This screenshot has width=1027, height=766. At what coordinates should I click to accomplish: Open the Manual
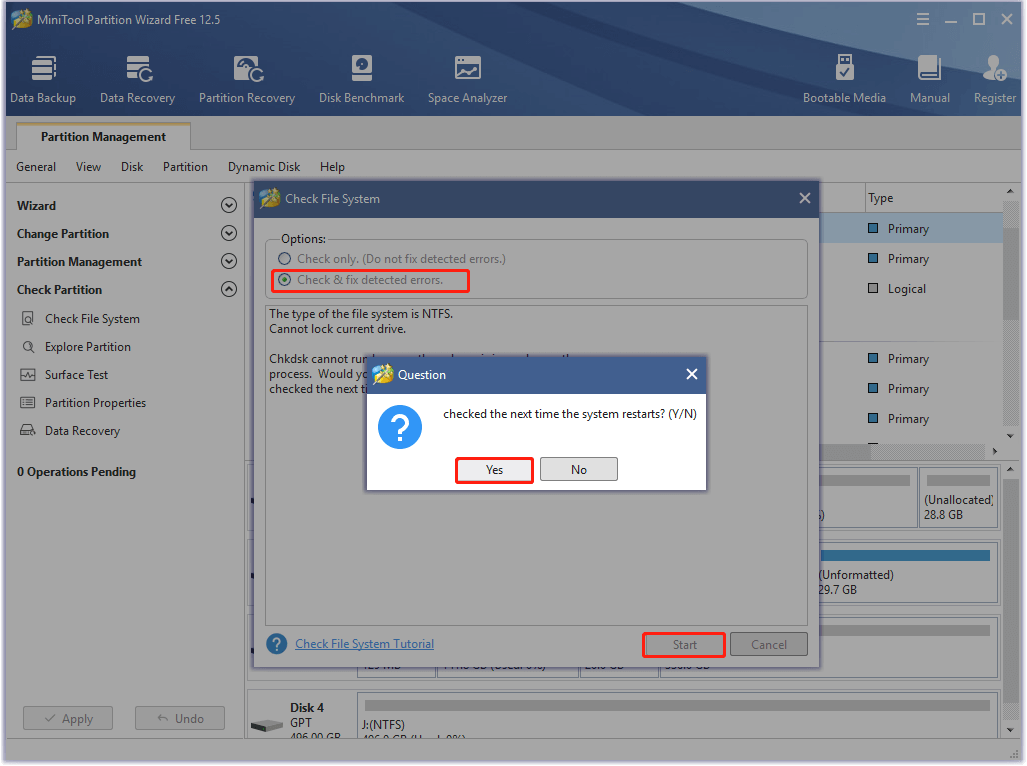[x=929, y=79]
